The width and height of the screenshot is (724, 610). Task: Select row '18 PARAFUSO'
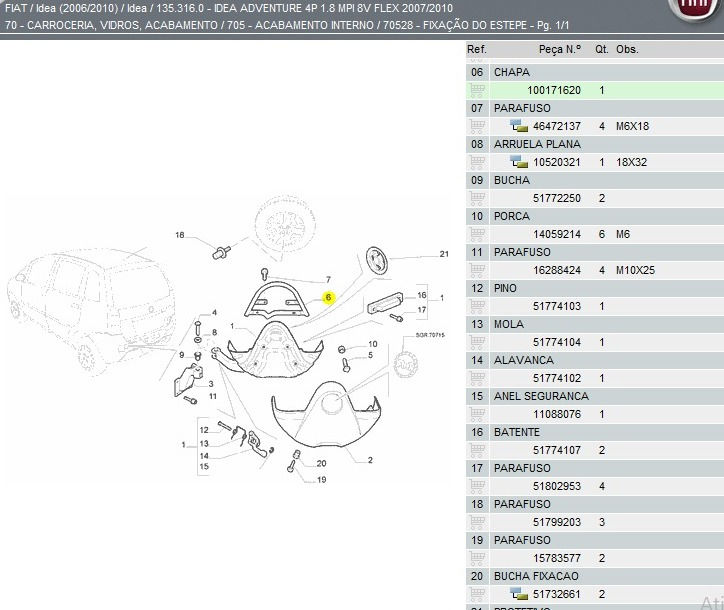point(595,504)
